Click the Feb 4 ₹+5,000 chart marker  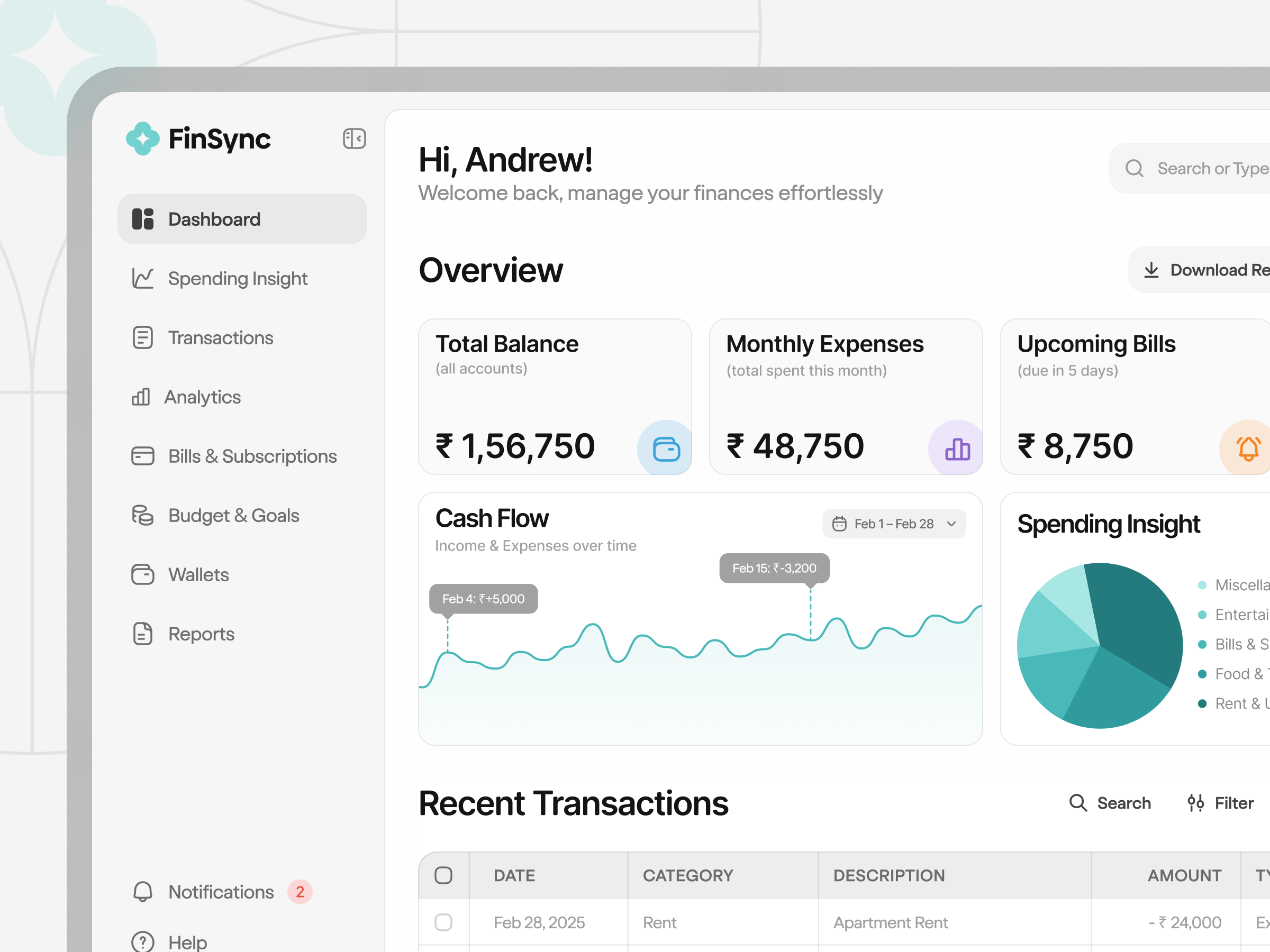[484, 599]
